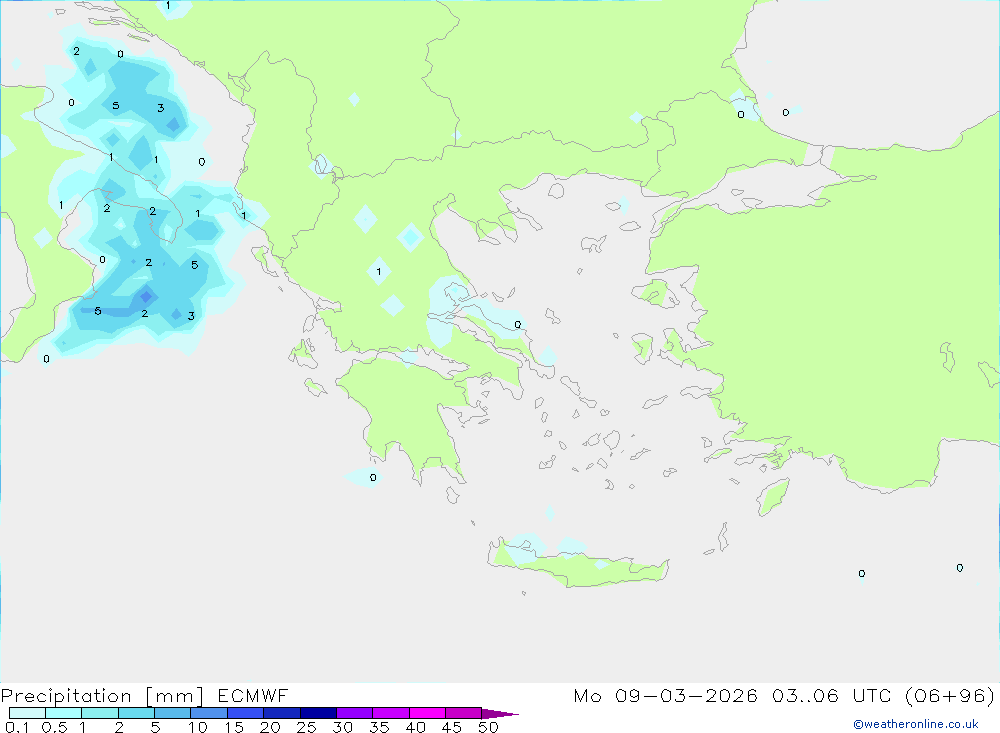Click the purple swatch between 30 and 35
The width and height of the screenshot is (1000, 733).
click(355, 713)
